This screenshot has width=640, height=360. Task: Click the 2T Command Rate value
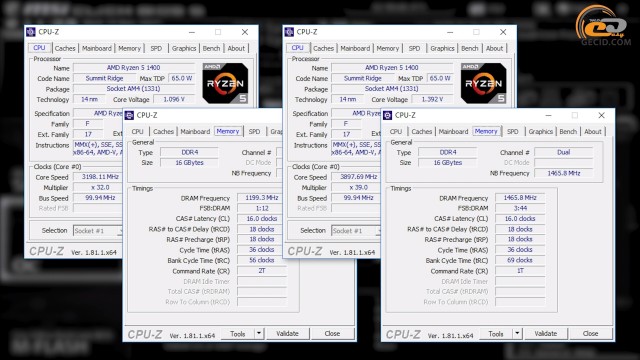pos(262,271)
